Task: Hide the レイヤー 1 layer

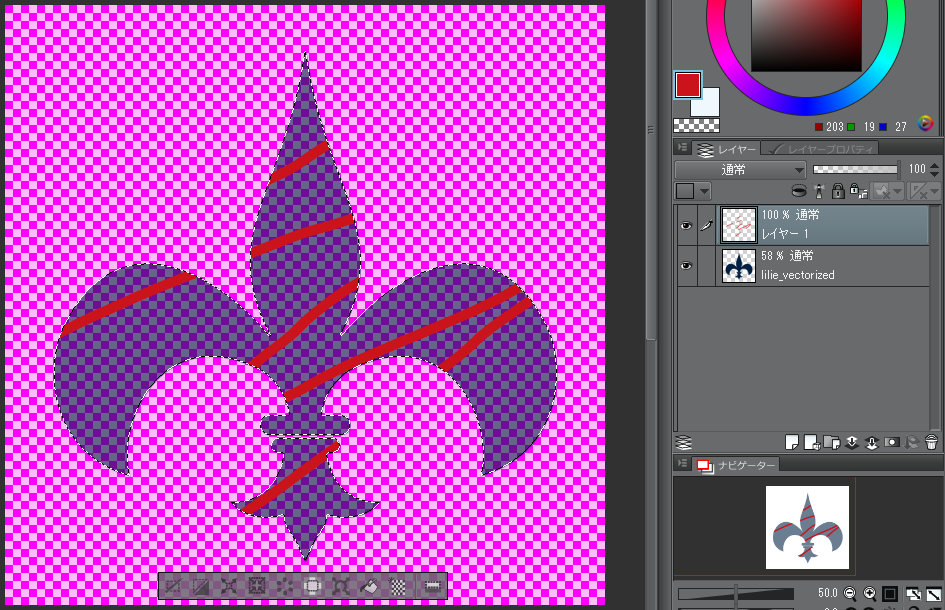Action: [x=686, y=226]
